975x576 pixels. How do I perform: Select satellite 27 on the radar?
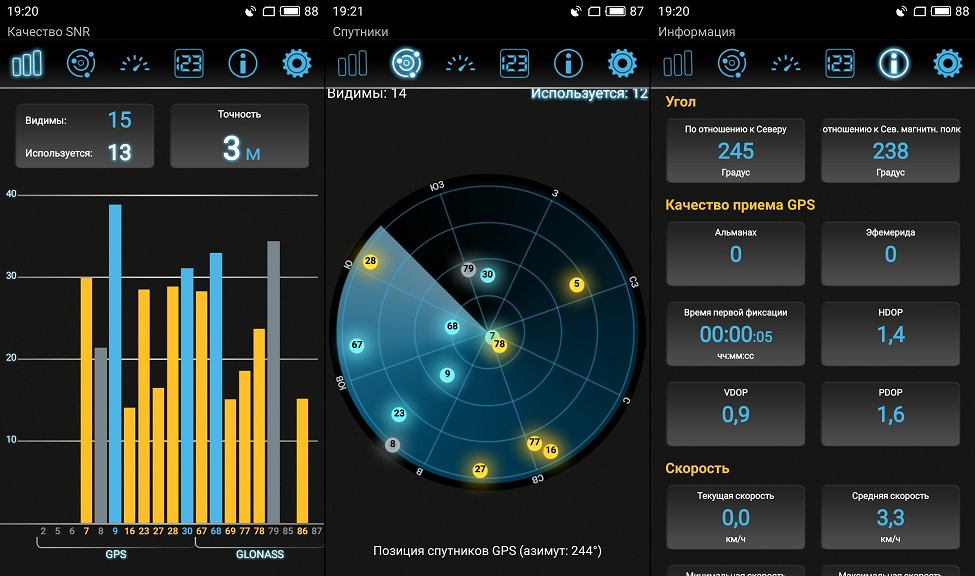click(x=479, y=470)
